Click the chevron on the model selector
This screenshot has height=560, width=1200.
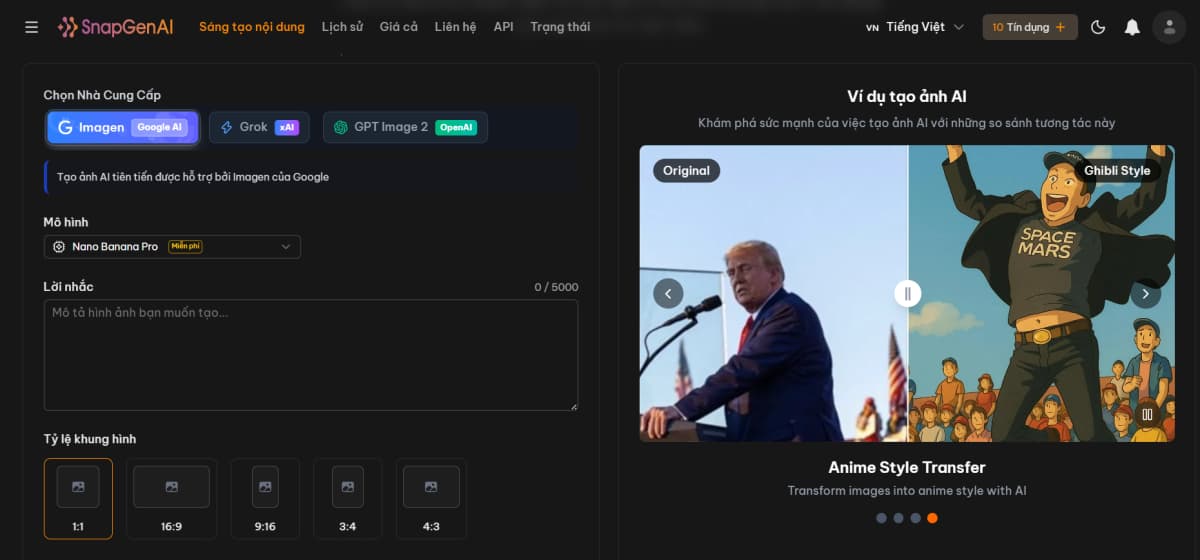[285, 246]
